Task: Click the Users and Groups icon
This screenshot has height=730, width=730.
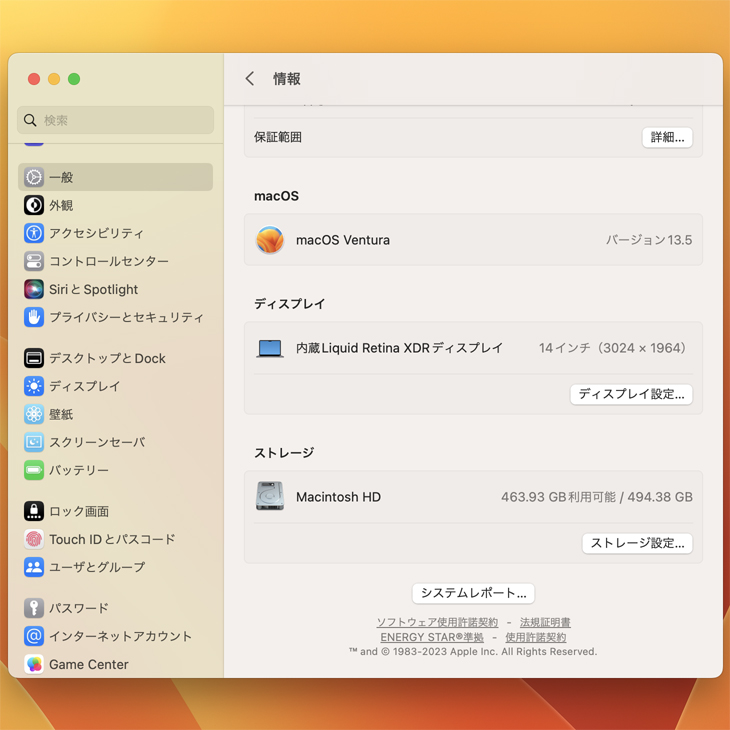Action: (34, 567)
